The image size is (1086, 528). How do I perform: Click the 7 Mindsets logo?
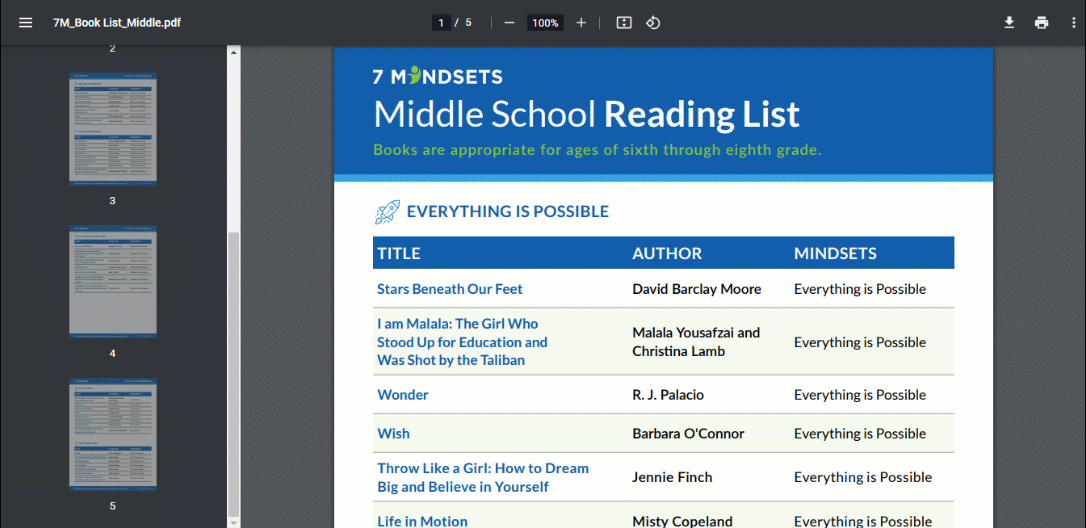tap(438, 76)
